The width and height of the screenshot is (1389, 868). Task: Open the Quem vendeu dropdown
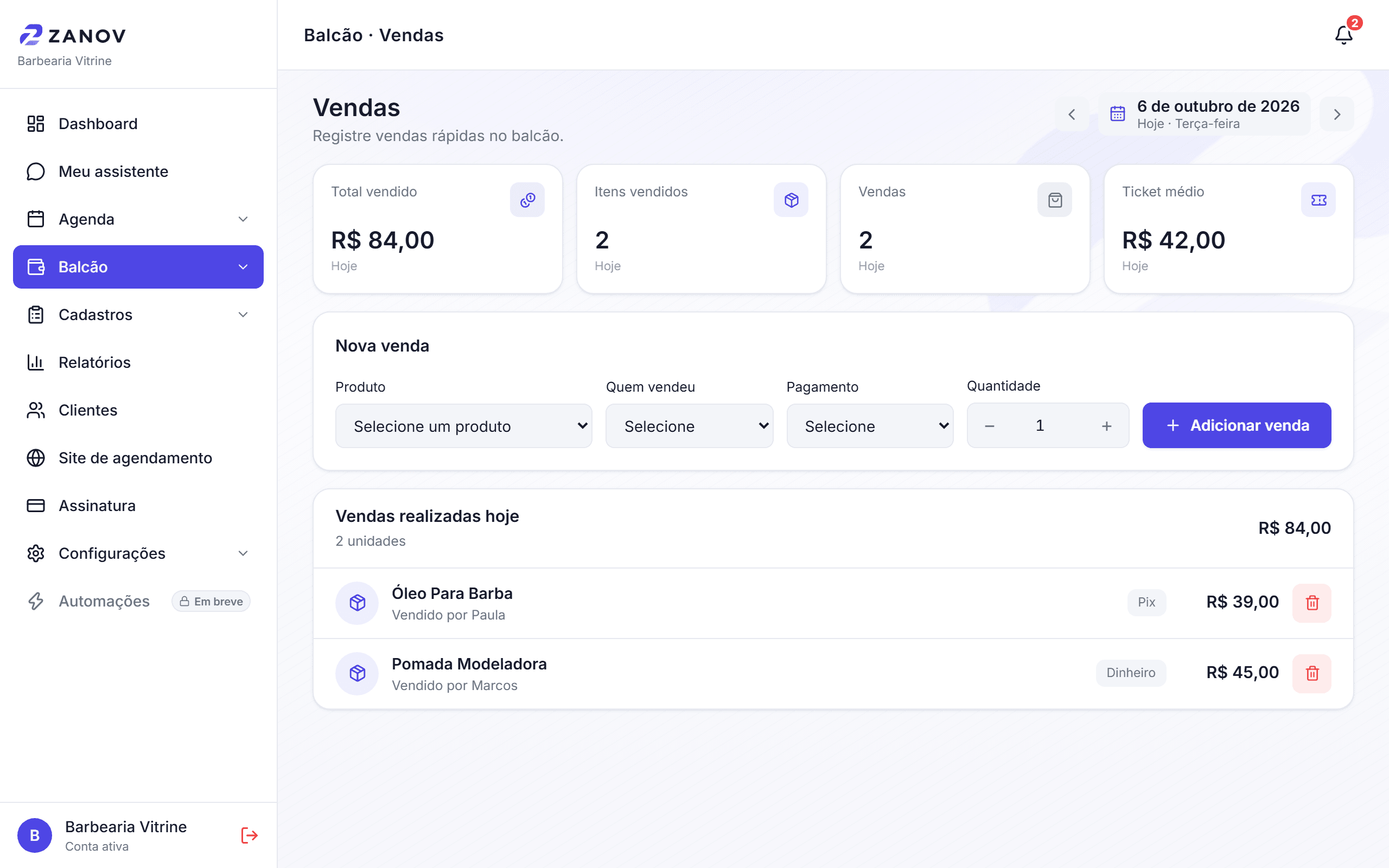click(689, 426)
